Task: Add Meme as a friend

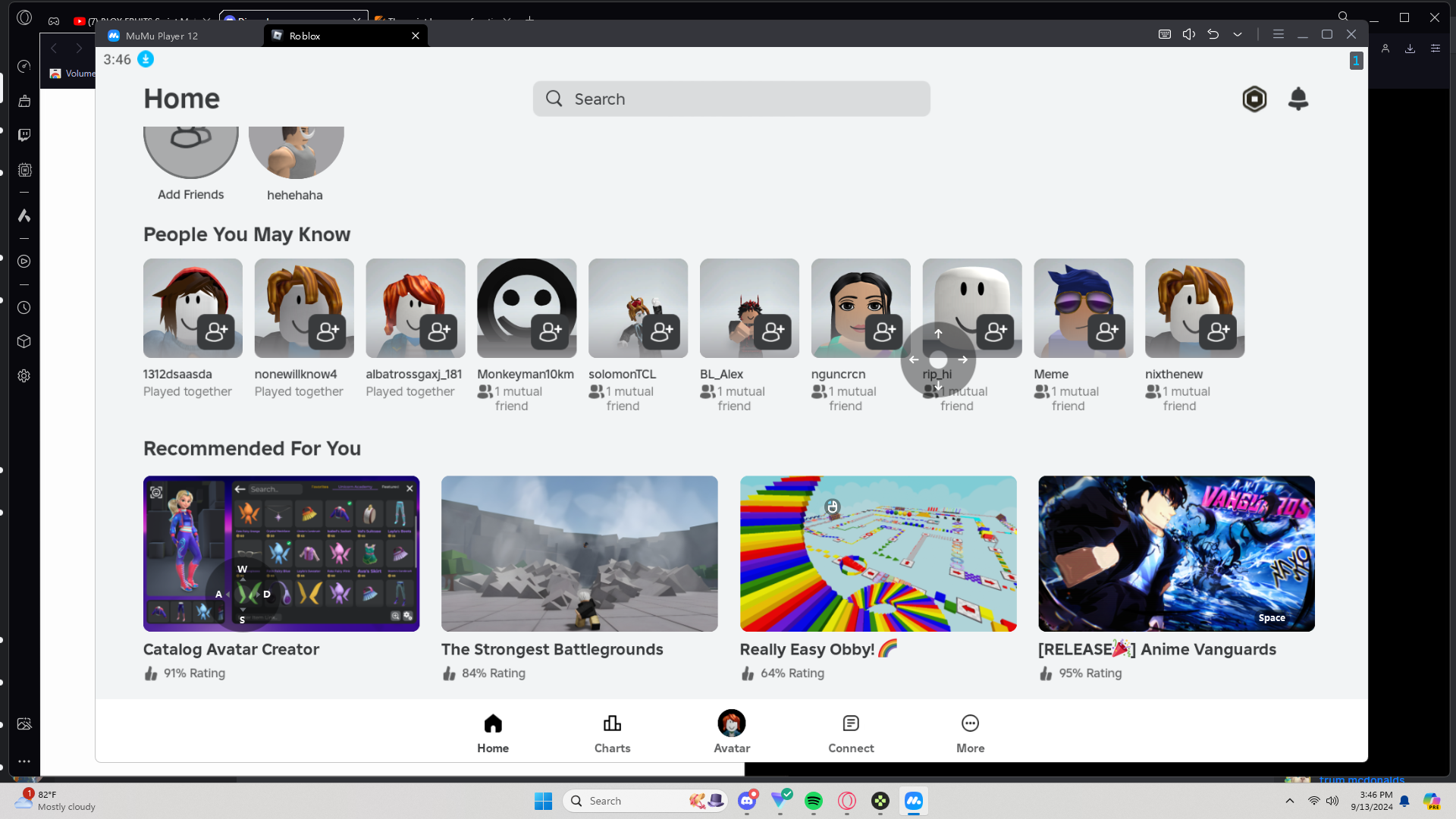Action: 1107,331
